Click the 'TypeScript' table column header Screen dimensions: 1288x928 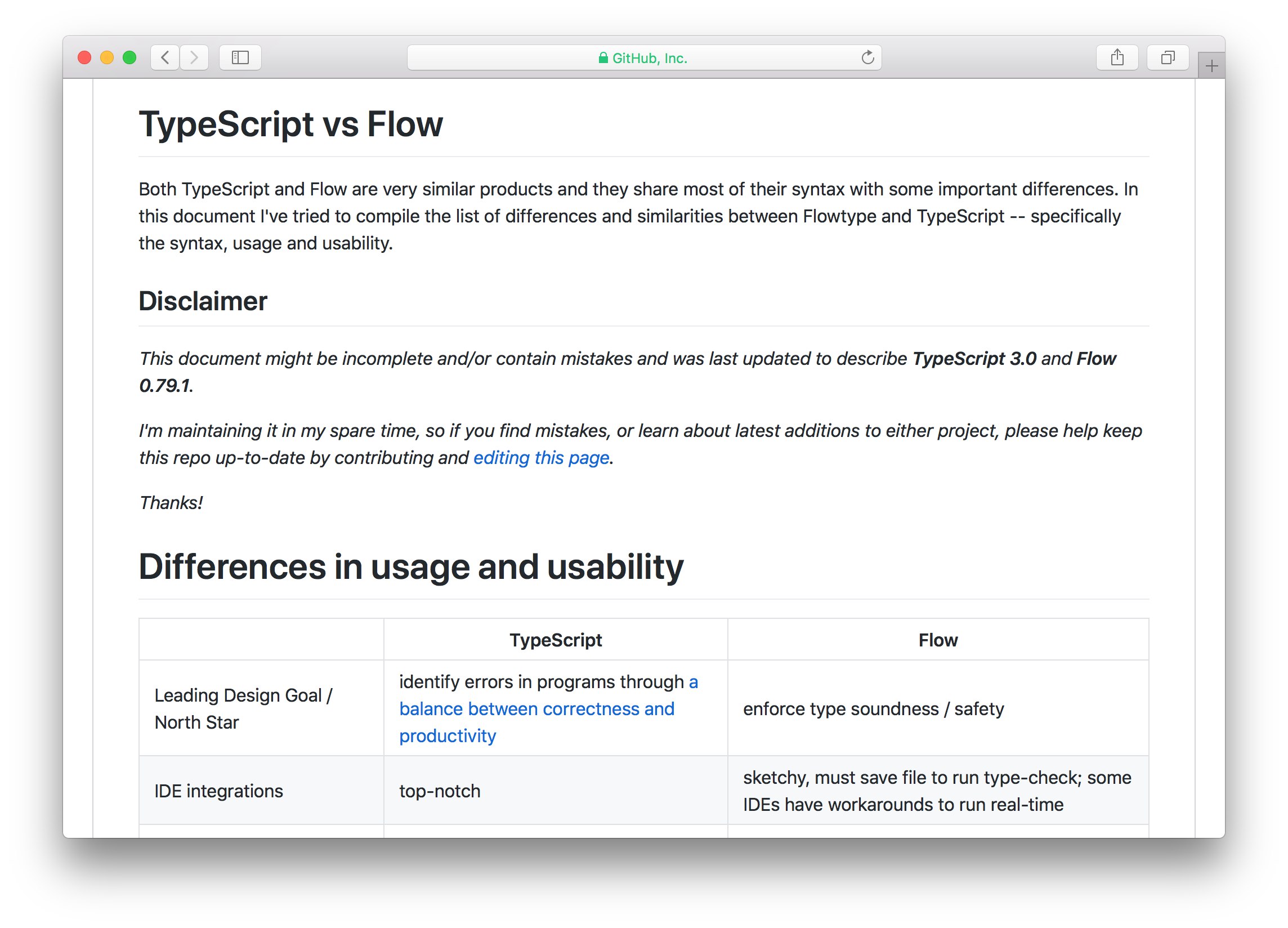click(x=556, y=640)
